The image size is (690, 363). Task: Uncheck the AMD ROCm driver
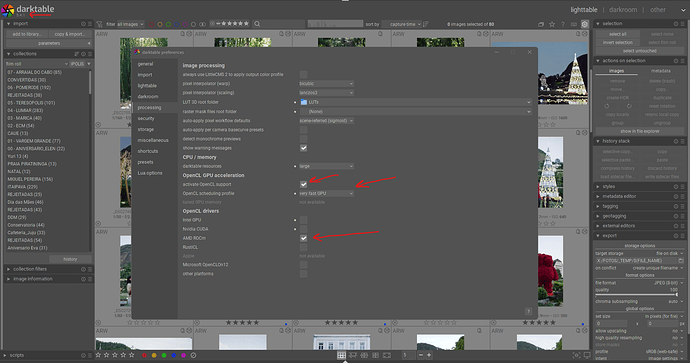(x=304, y=238)
